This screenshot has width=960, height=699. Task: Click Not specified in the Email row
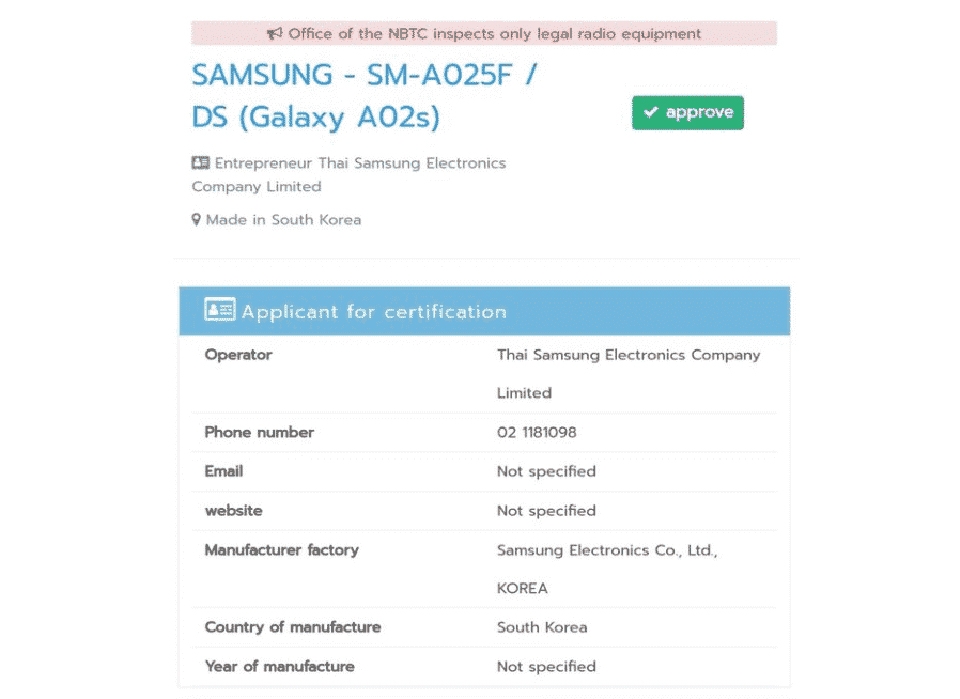pyautogui.click(x=546, y=471)
